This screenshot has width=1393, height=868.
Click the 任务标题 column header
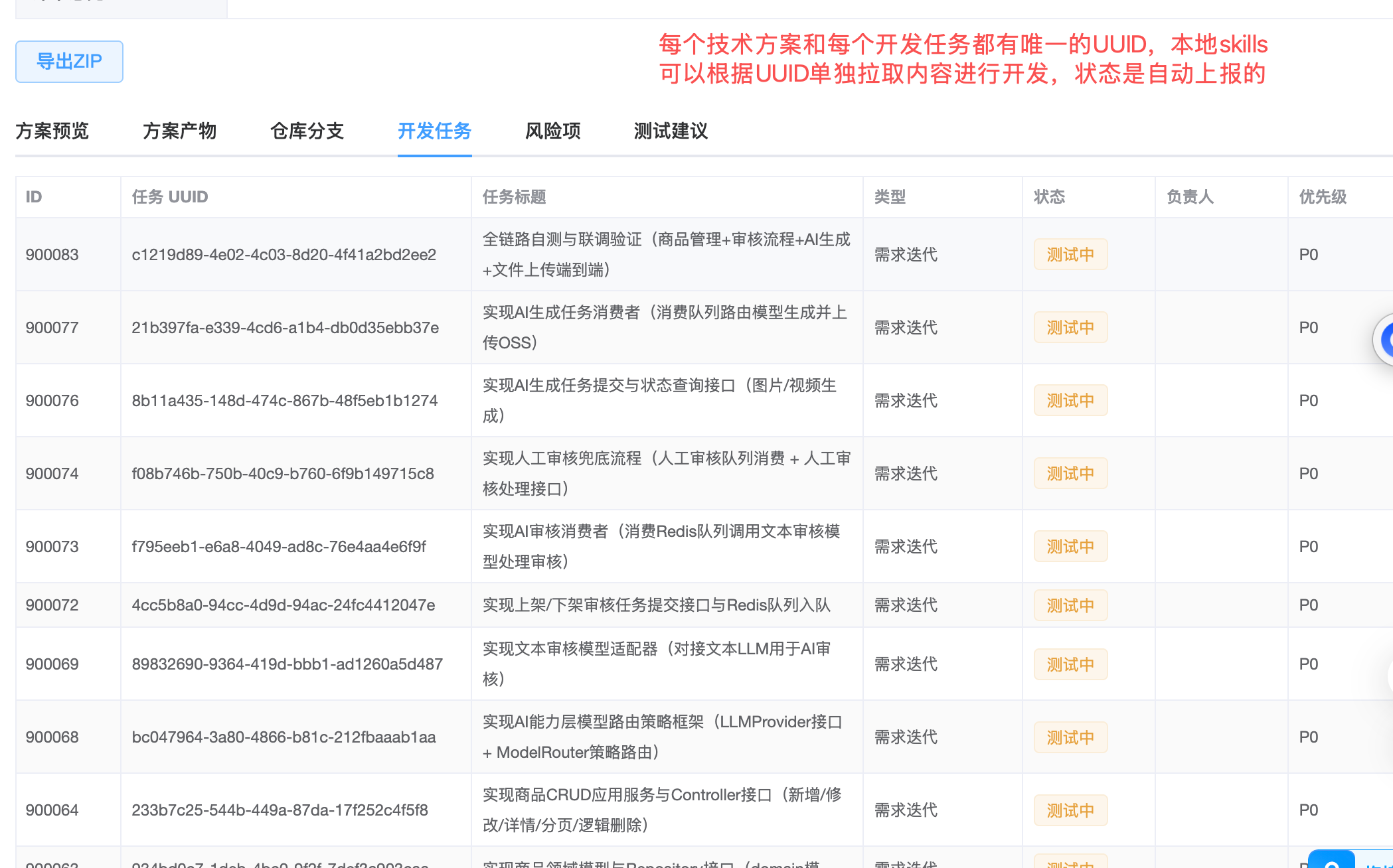click(x=515, y=197)
